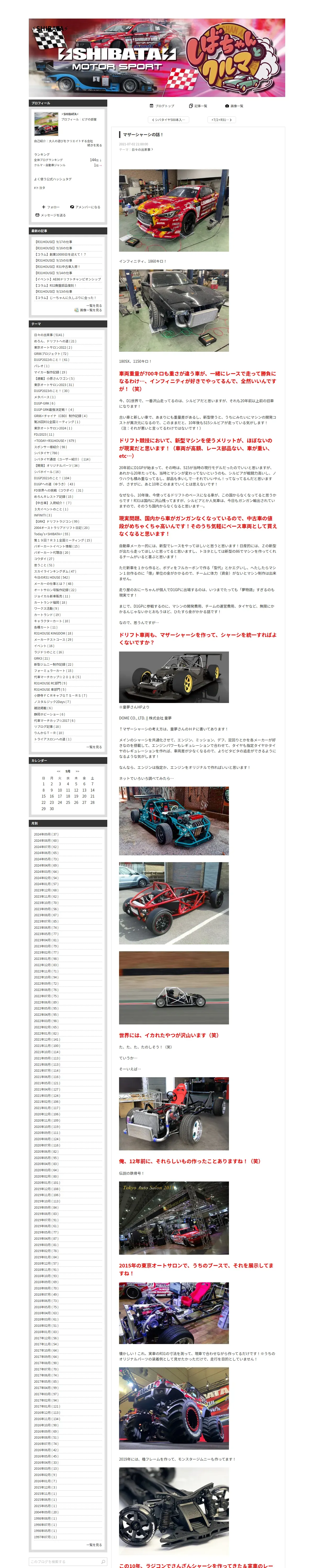The width and height of the screenshot is (314, 1568).
Task: Open recent article 【R31HOUSE】9/17の仕事
Action: [x=53, y=242]
